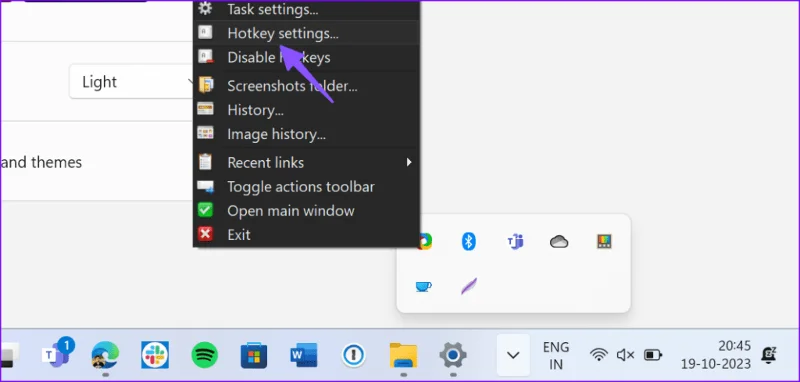This screenshot has height=382, width=800.
Task: Open 1Password from the taskbar
Action: (x=354, y=355)
